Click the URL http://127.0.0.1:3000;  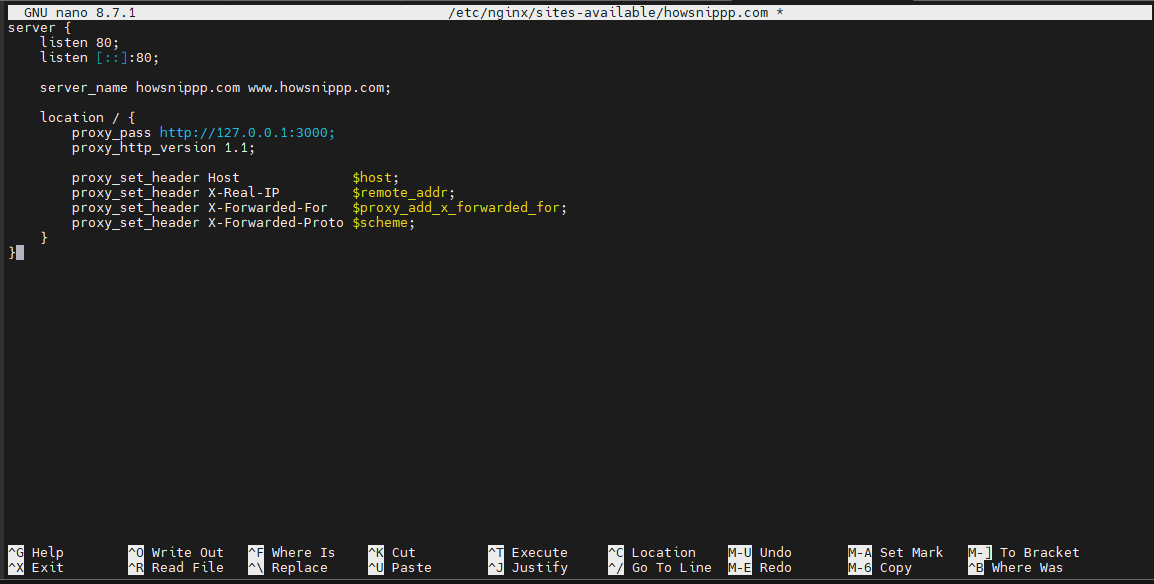247,132
